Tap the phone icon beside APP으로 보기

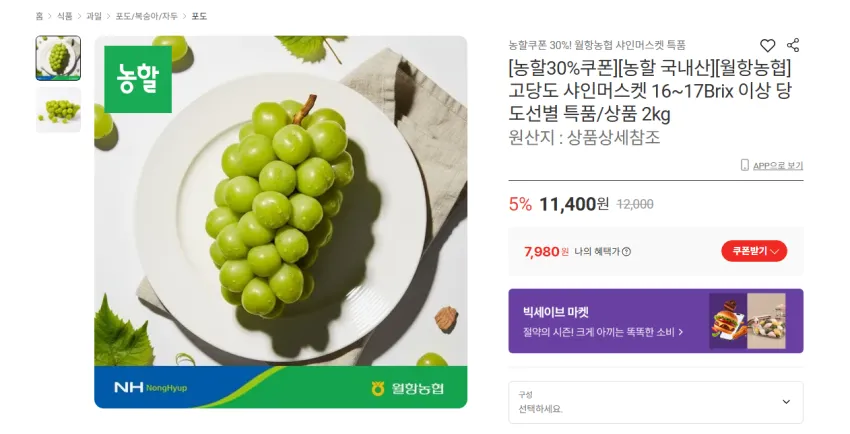click(745, 165)
